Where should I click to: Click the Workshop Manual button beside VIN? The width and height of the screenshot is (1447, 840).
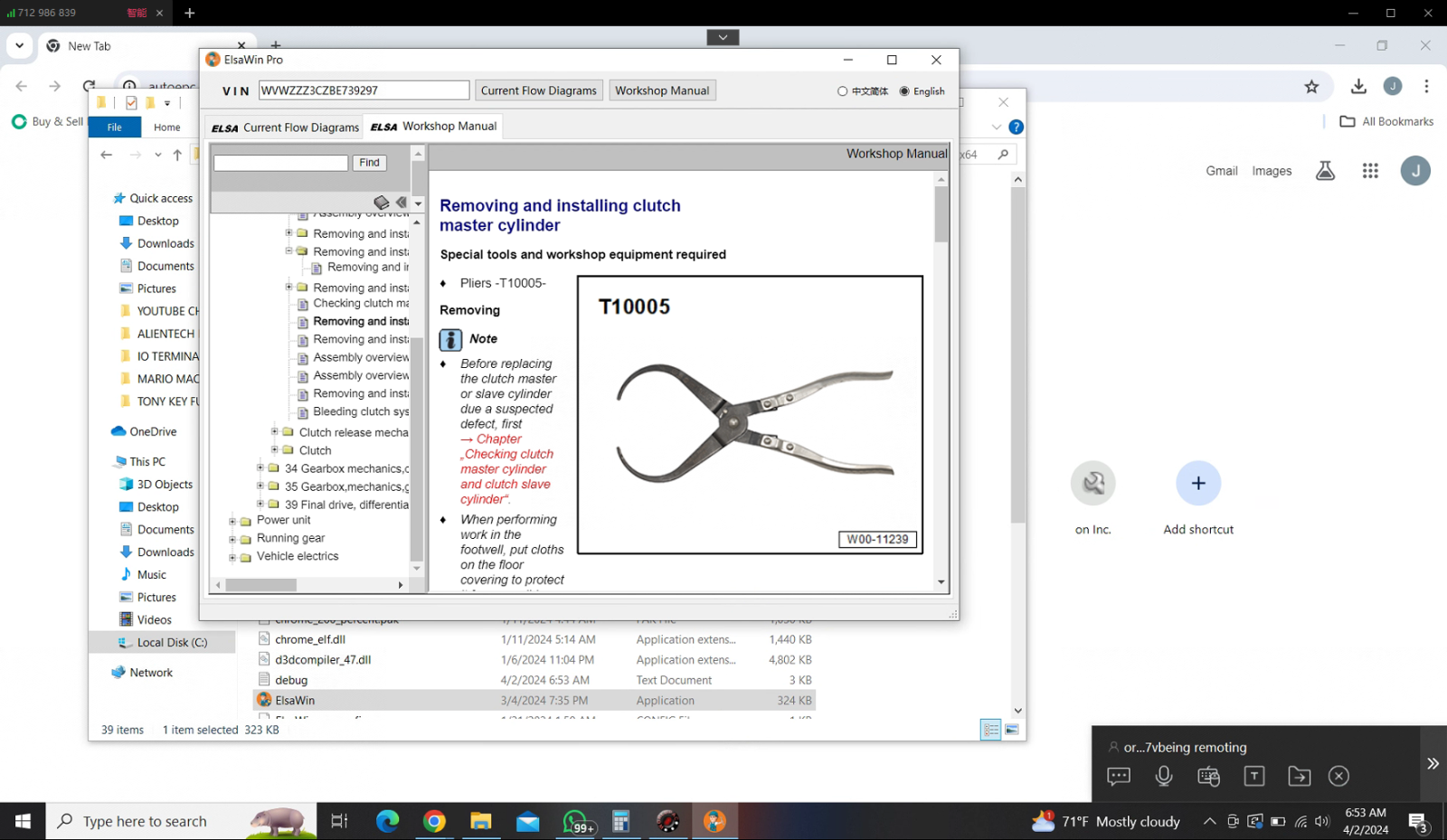(x=662, y=90)
